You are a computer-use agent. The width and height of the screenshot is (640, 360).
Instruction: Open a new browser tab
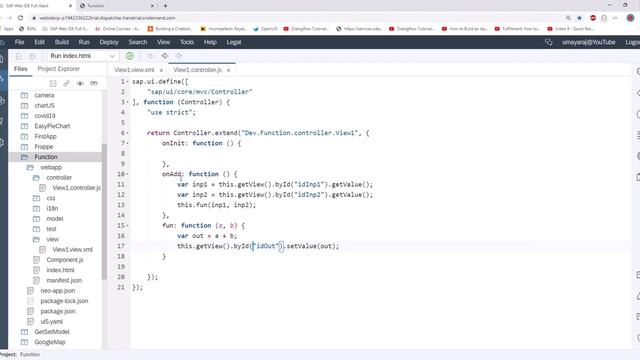click(x=165, y=6)
